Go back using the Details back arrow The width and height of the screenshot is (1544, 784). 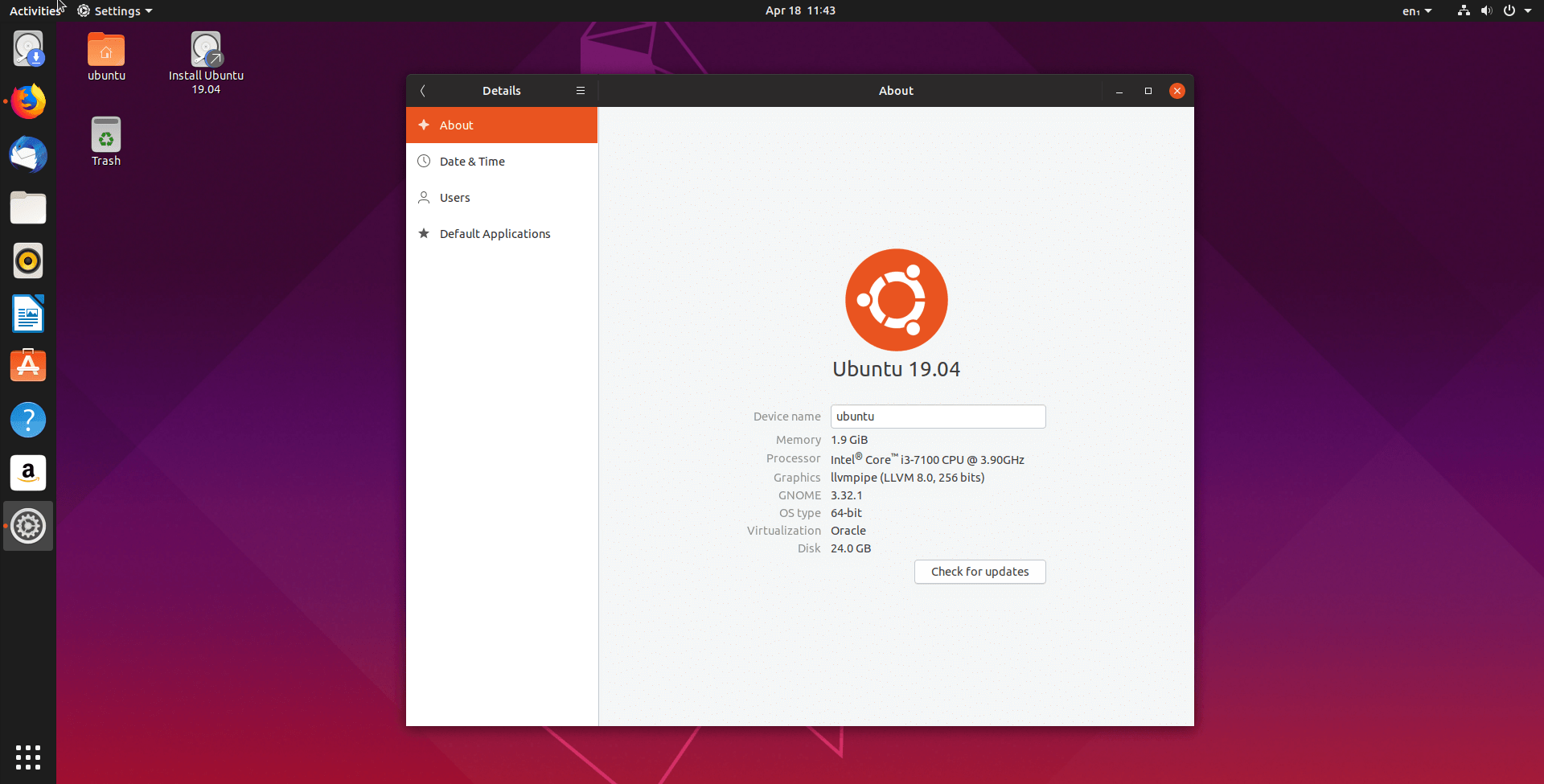[x=423, y=91]
